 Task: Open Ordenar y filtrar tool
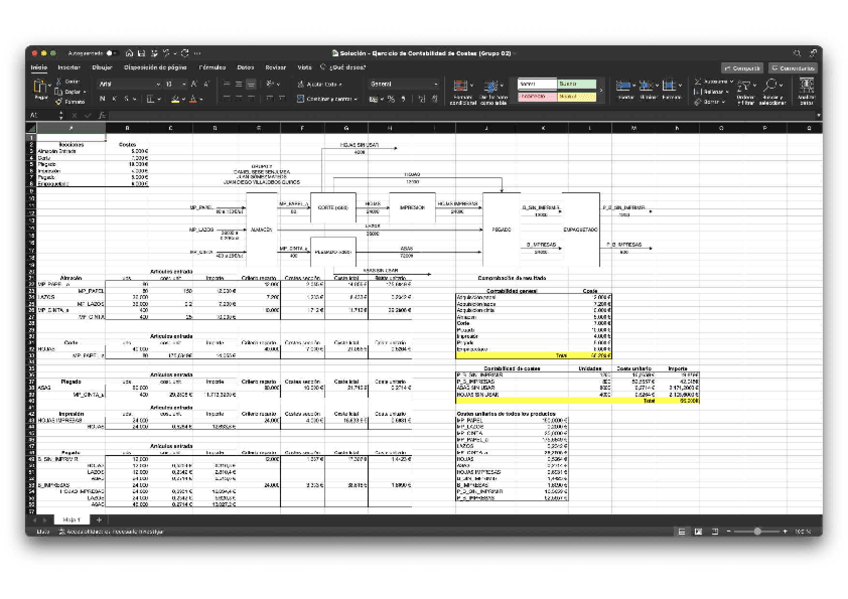coord(745,88)
